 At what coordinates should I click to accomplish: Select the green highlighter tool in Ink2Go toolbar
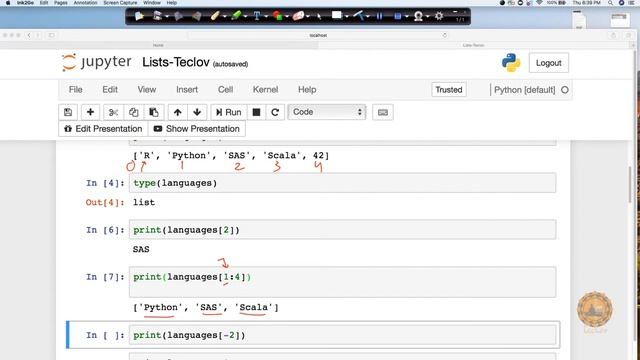click(236, 16)
